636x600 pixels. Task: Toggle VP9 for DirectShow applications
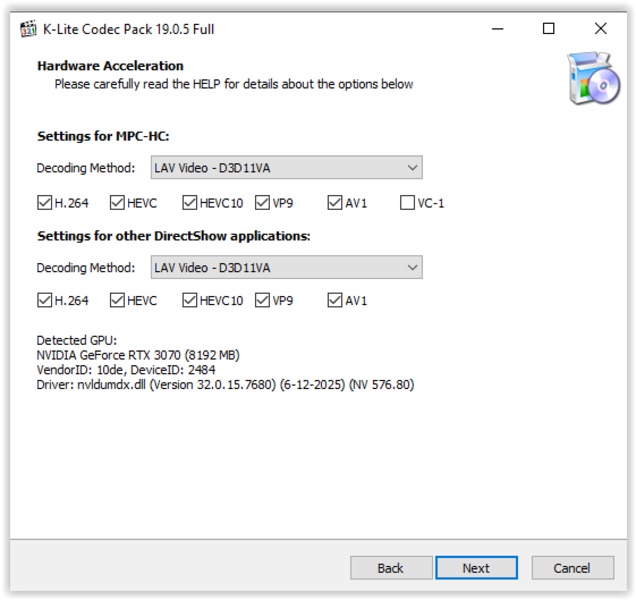tap(263, 300)
